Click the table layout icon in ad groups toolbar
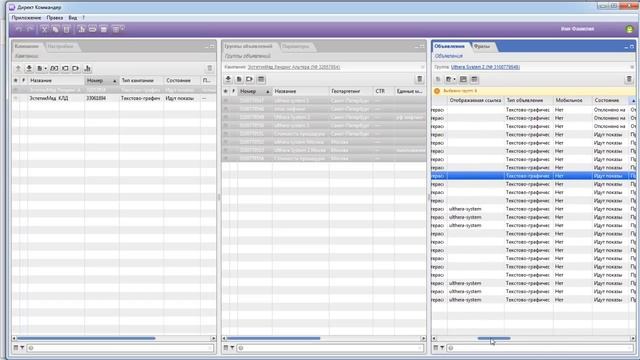Screen dimensions: 640x360 [x=261, y=79]
